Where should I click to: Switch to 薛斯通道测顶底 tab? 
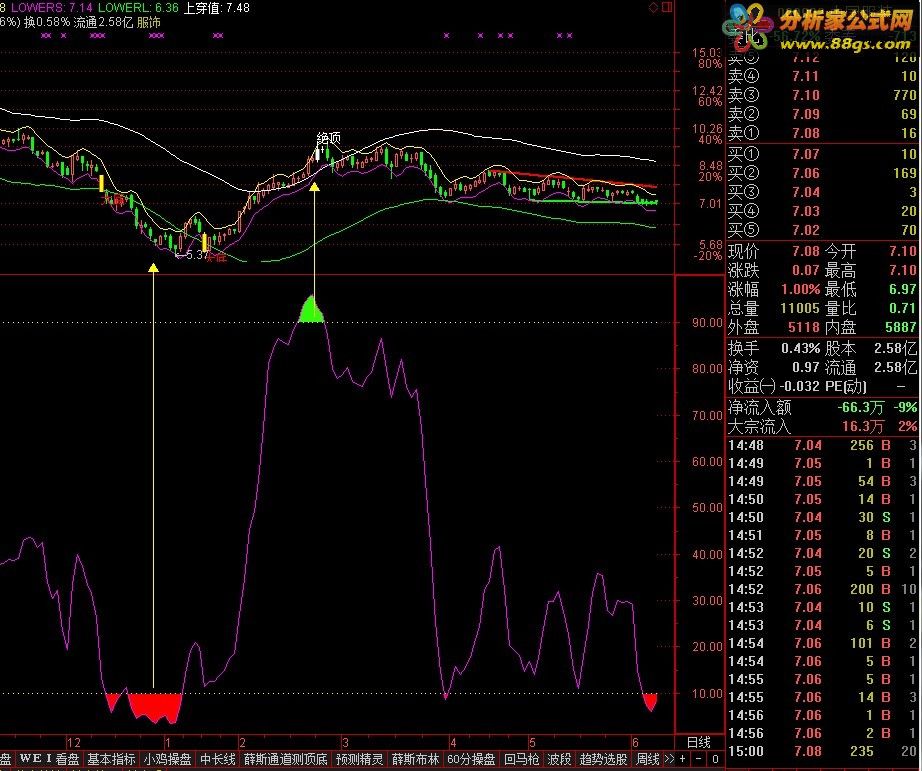click(x=286, y=759)
